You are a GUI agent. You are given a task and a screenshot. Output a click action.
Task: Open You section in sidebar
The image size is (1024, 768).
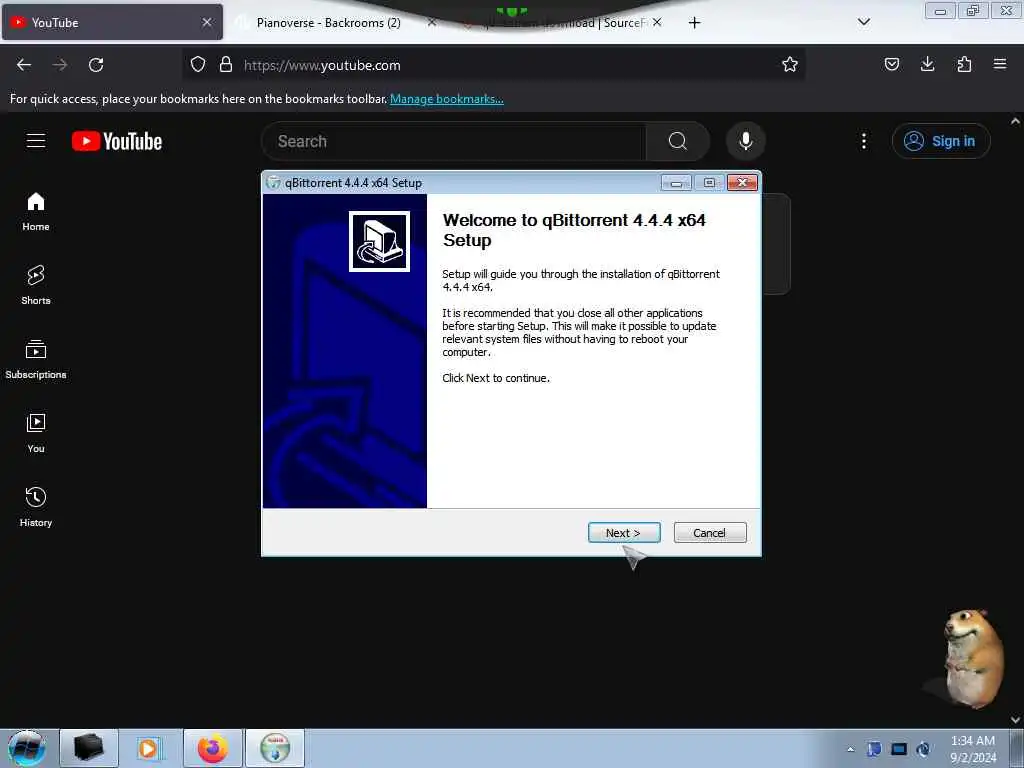point(36,434)
